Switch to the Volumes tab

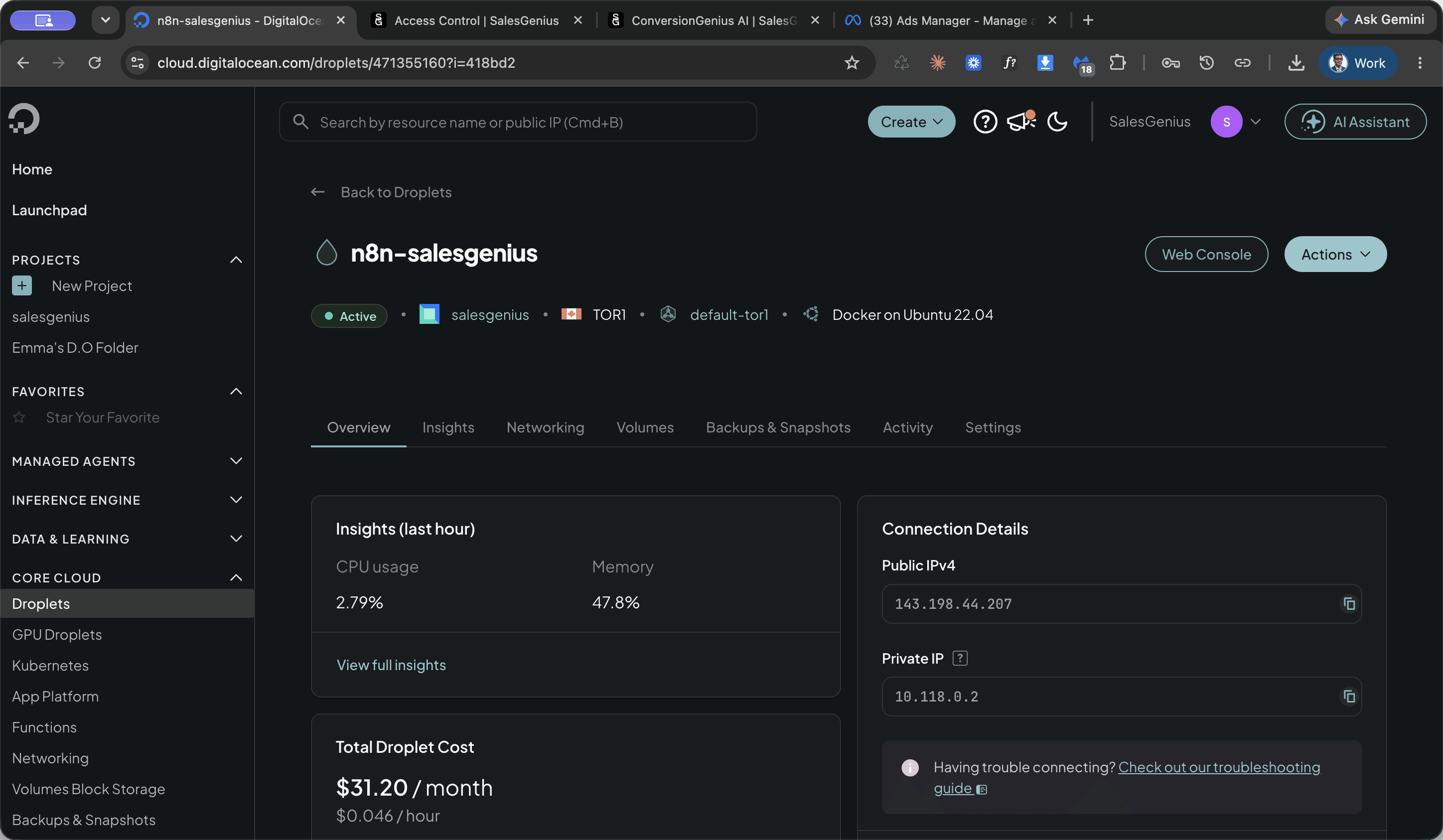(x=645, y=427)
